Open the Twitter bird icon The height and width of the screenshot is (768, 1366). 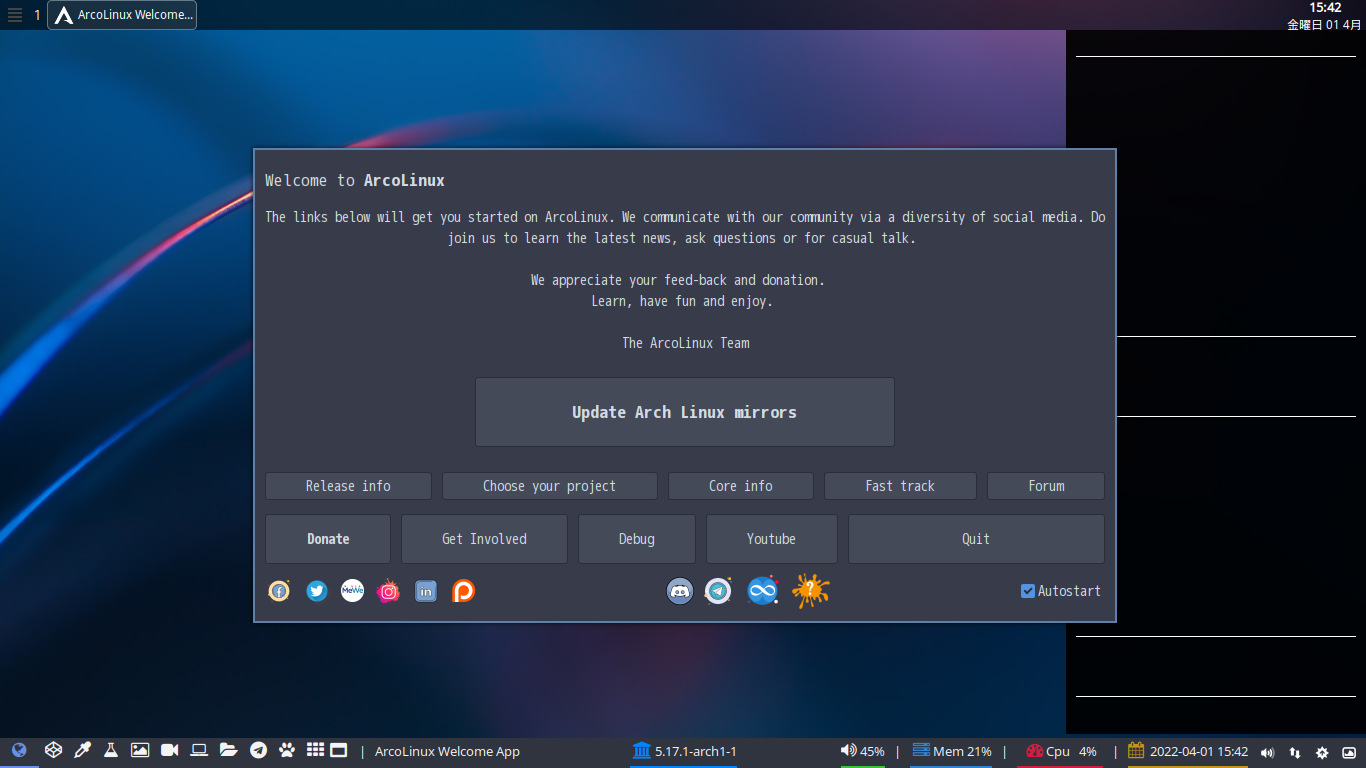pyautogui.click(x=317, y=591)
